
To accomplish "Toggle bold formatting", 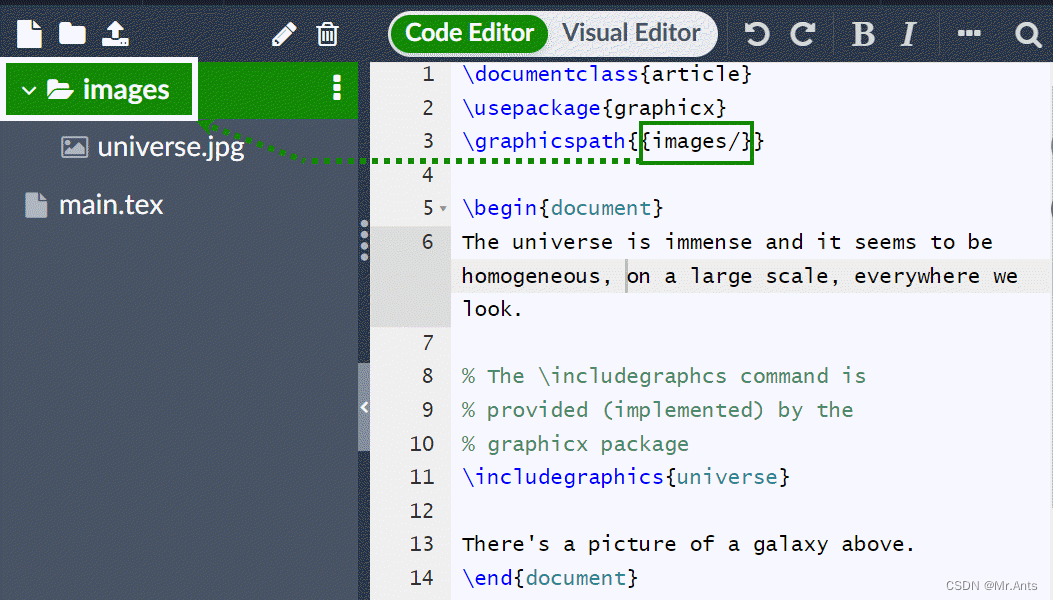I will pyautogui.click(x=862, y=33).
